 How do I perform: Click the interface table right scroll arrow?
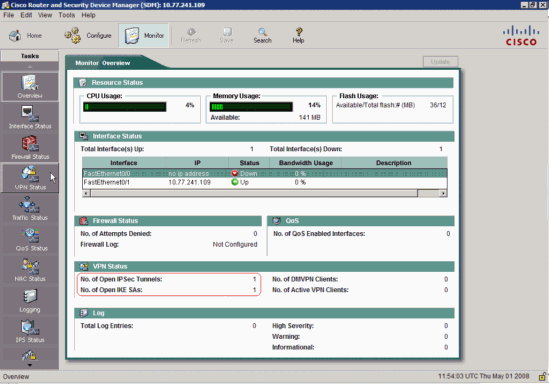click(x=444, y=193)
